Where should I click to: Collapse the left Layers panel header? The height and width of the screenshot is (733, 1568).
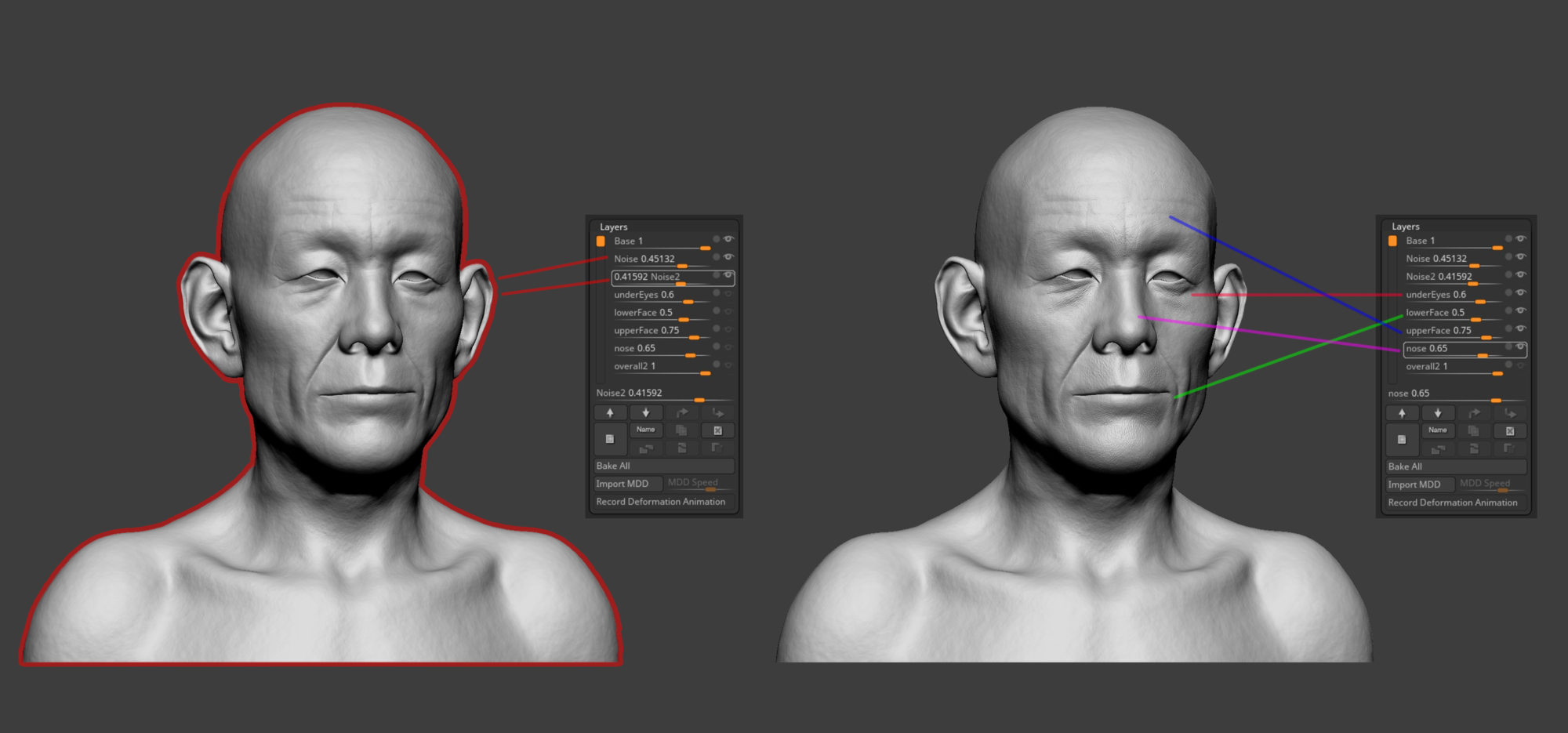click(x=614, y=227)
